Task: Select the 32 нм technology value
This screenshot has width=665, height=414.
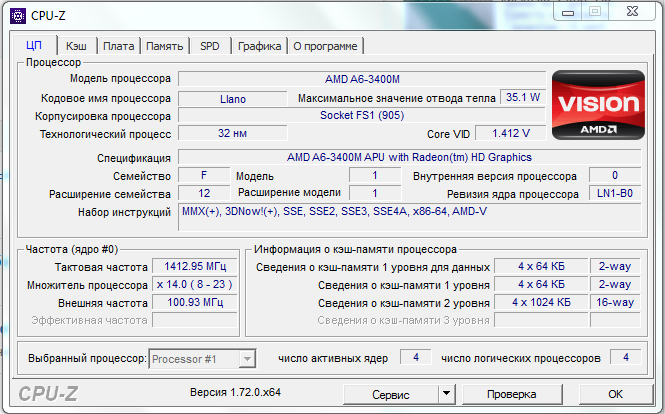Action: [x=232, y=133]
